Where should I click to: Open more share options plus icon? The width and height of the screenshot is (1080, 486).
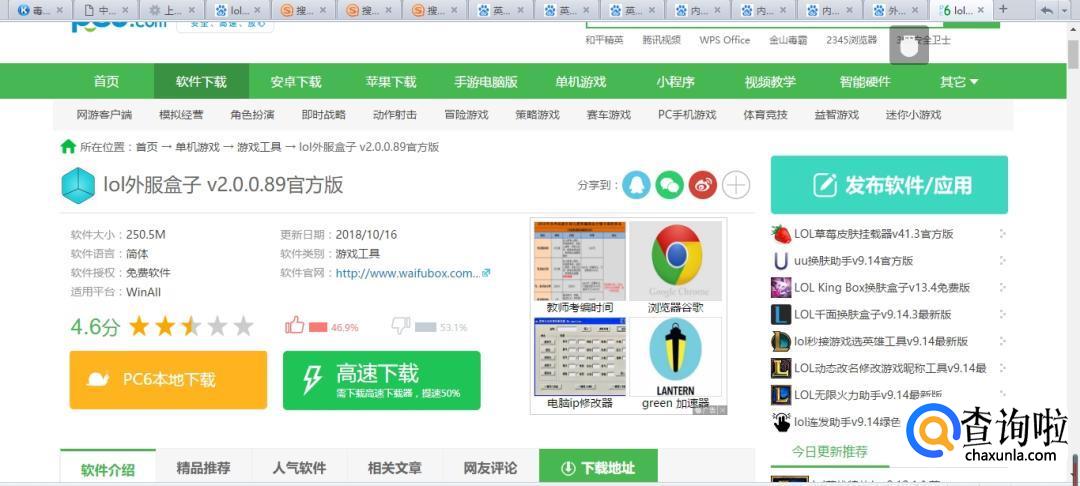[x=737, y=185]
